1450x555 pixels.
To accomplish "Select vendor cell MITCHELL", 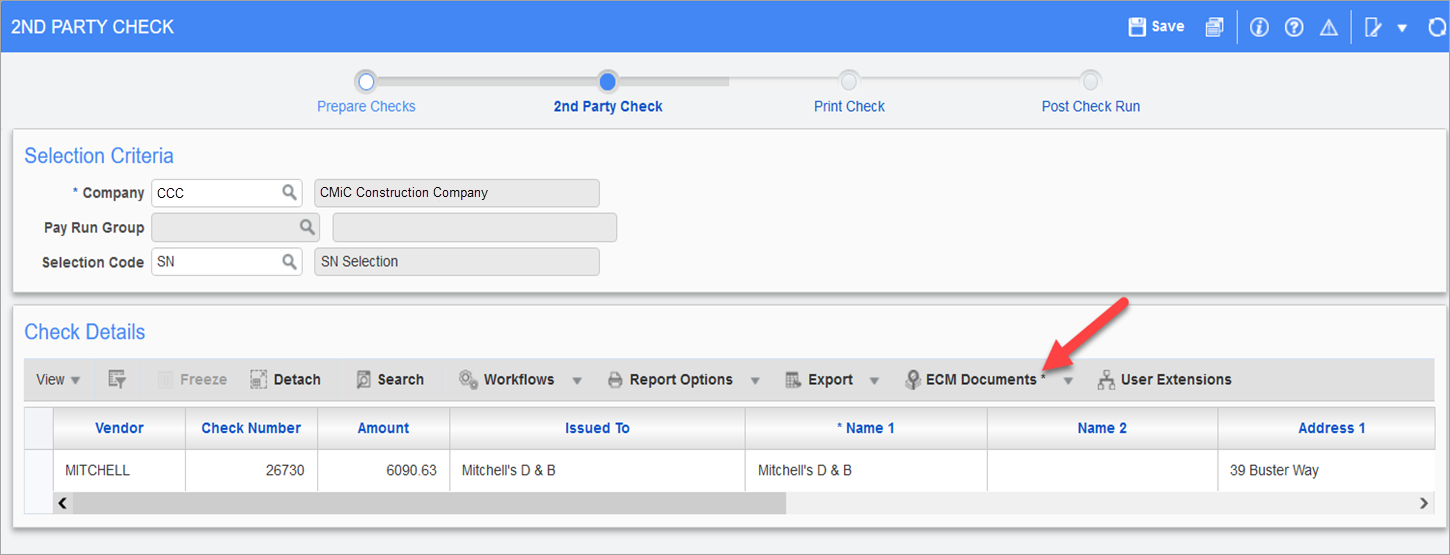I will pyautogui.click(x=119, y=470).
